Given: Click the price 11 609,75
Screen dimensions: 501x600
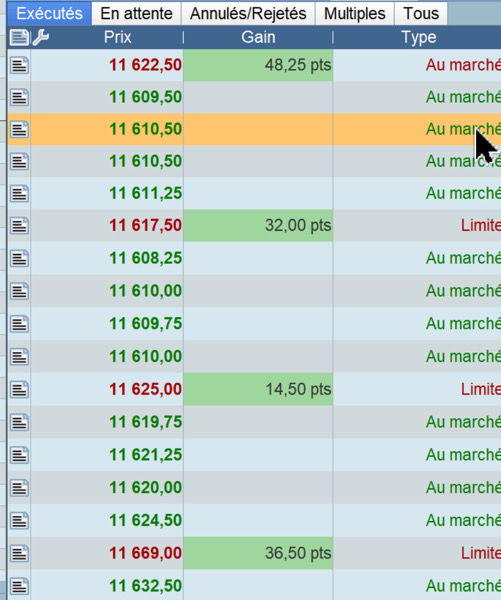Looking at the screenshot, I should (x=145, y=324).
